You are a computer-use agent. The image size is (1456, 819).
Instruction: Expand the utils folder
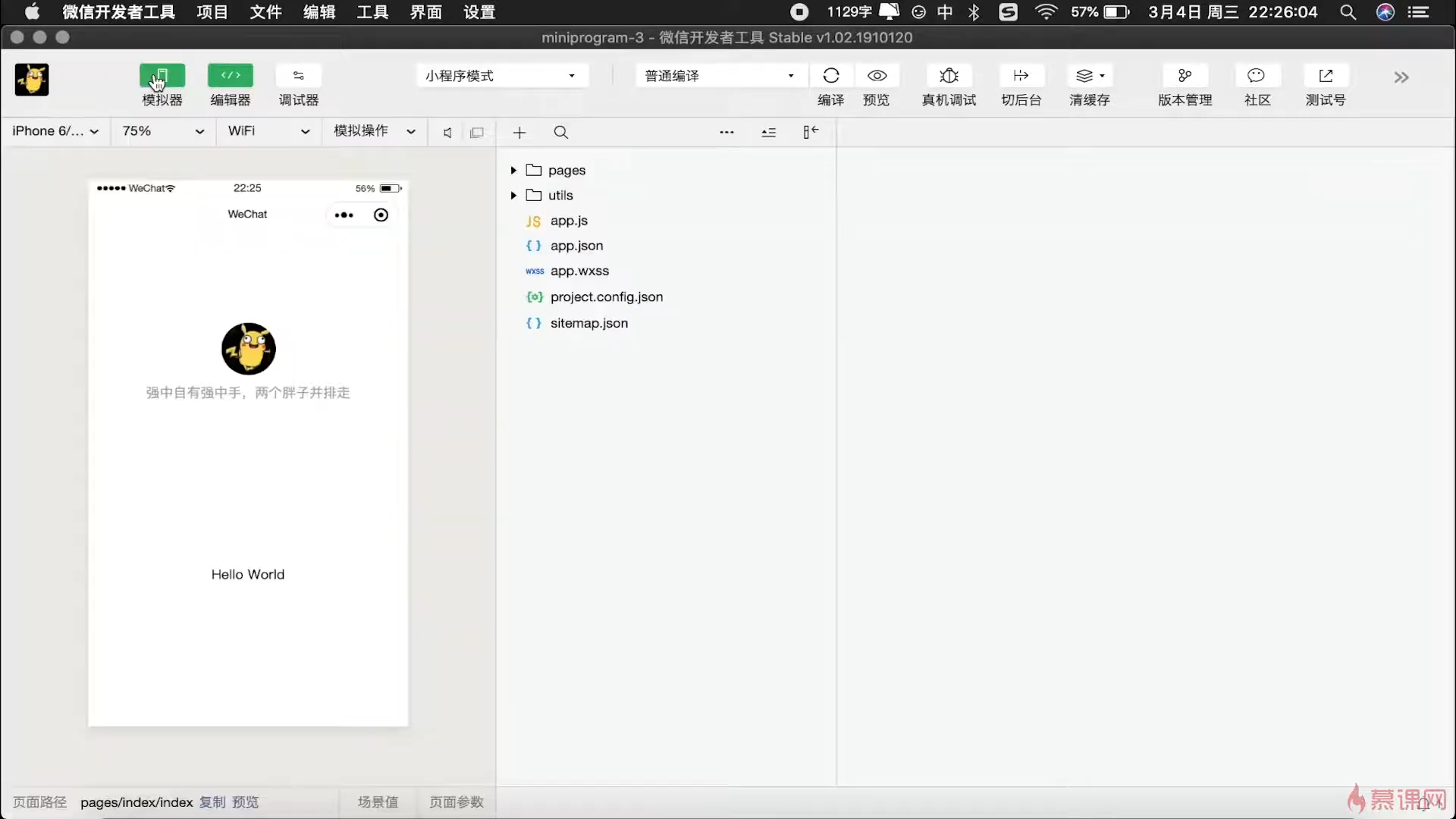[513, 196]
